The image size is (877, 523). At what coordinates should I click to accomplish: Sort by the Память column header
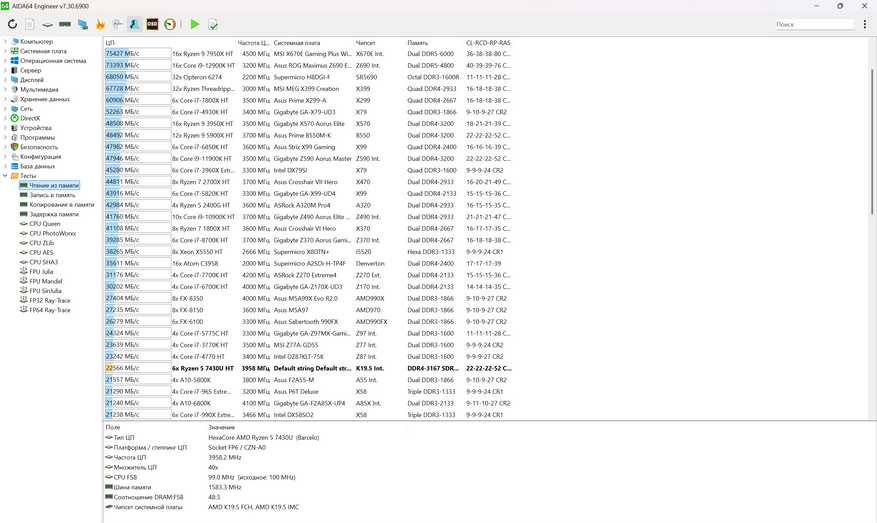[435, 43]
